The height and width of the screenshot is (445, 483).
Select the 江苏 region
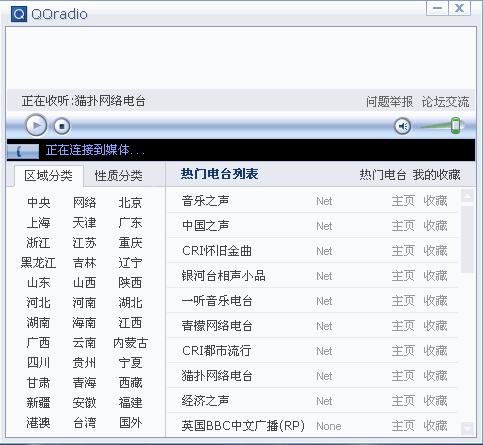click(85, 243)
